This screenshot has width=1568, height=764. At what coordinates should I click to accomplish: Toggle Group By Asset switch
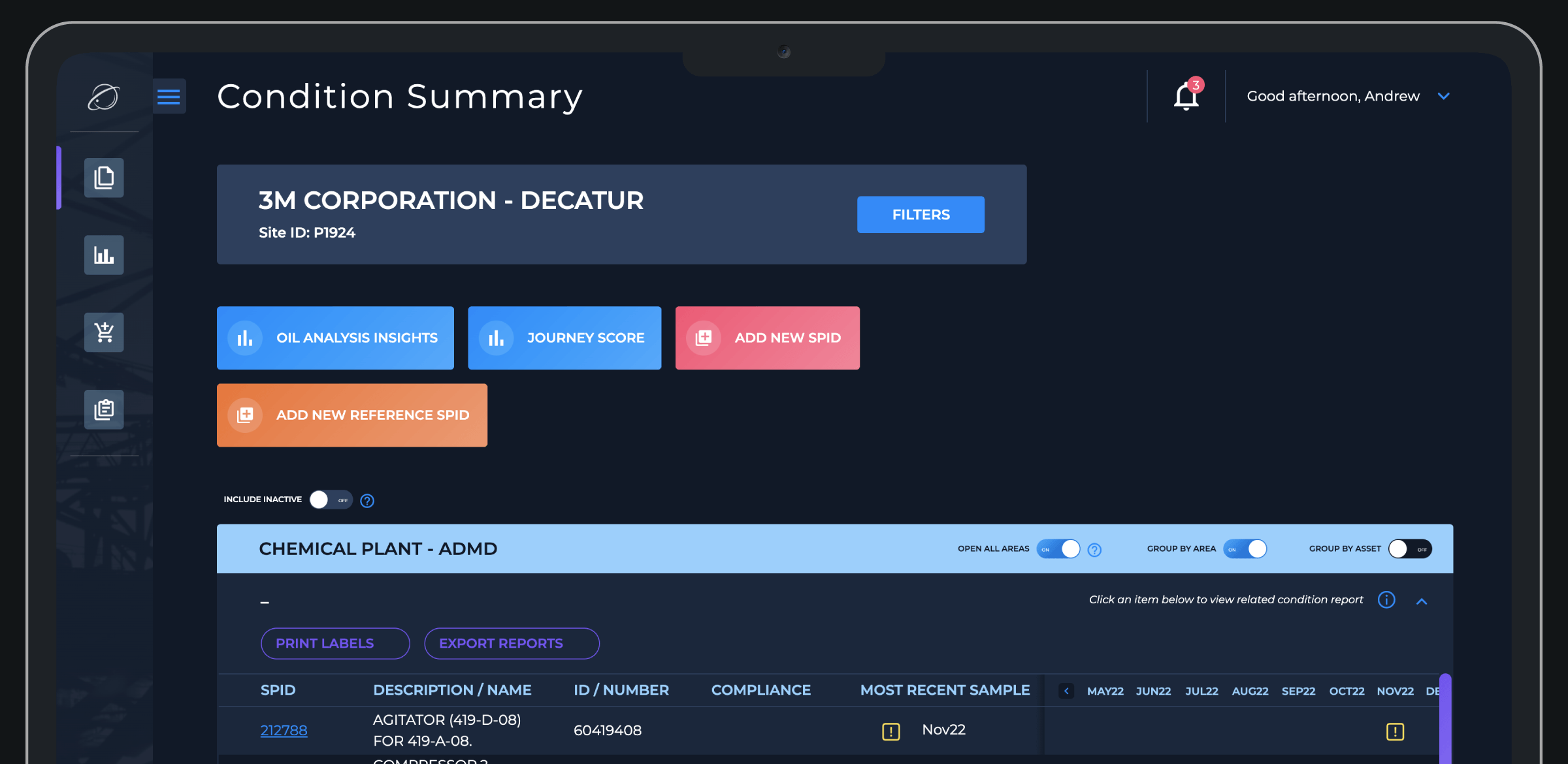click(x=1410, y=549)
